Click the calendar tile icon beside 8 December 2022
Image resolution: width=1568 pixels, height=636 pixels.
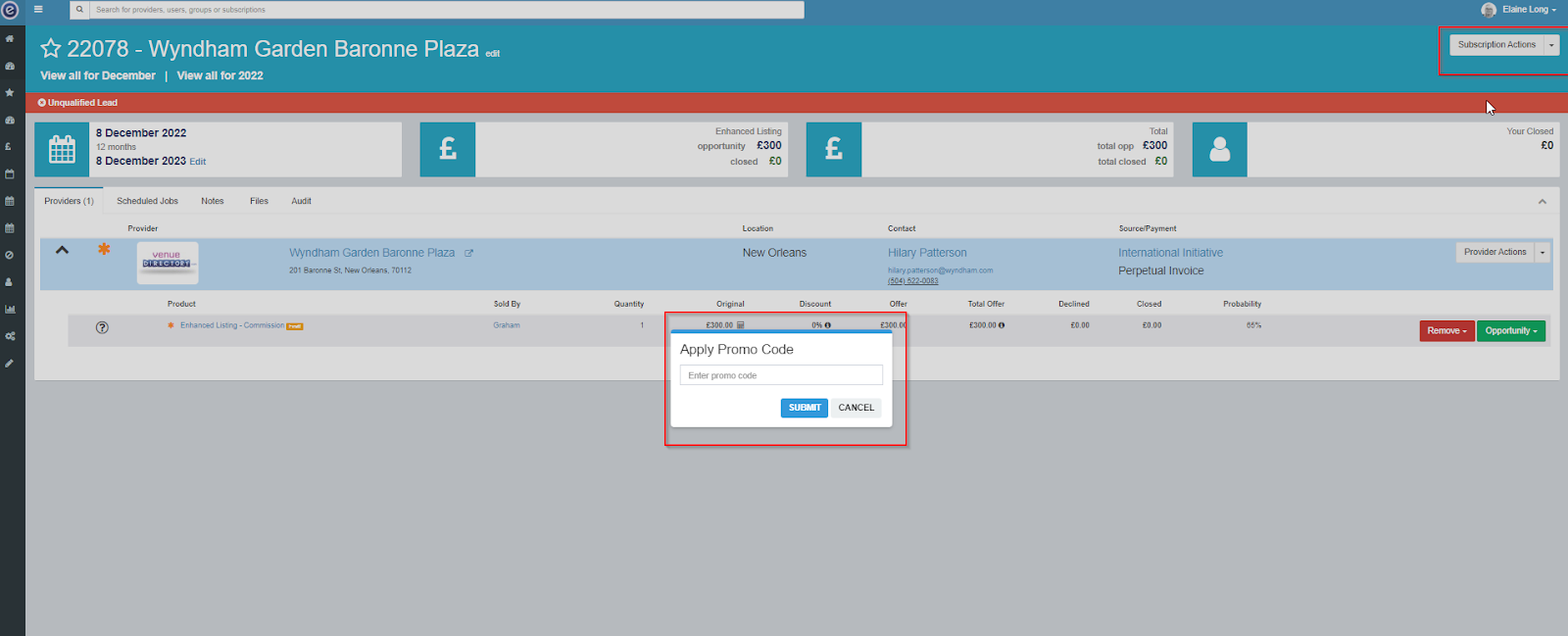(62, 150)
